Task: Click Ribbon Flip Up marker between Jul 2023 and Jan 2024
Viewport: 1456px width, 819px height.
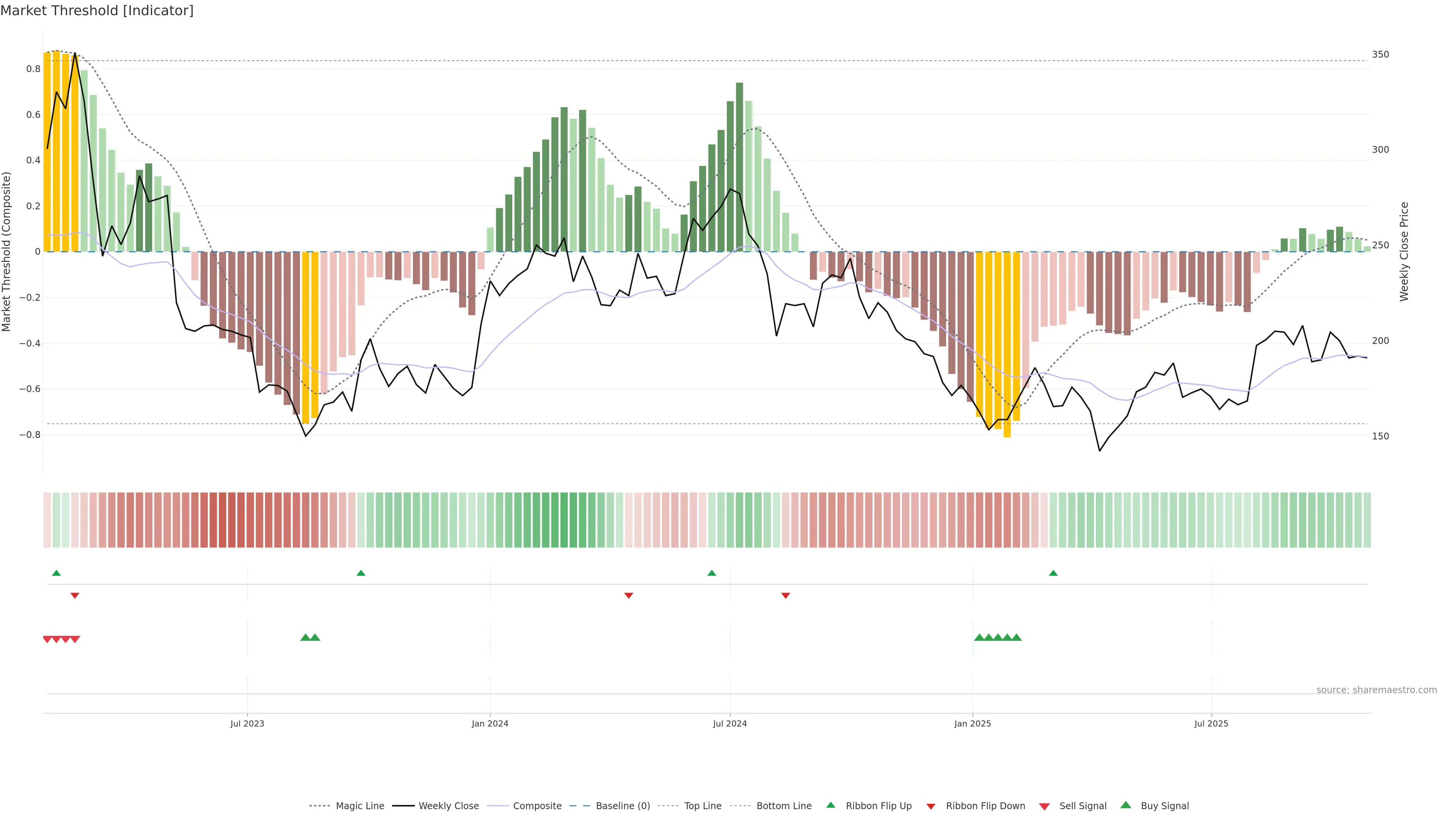Action: pyautogui.click(x=361, y=573)
